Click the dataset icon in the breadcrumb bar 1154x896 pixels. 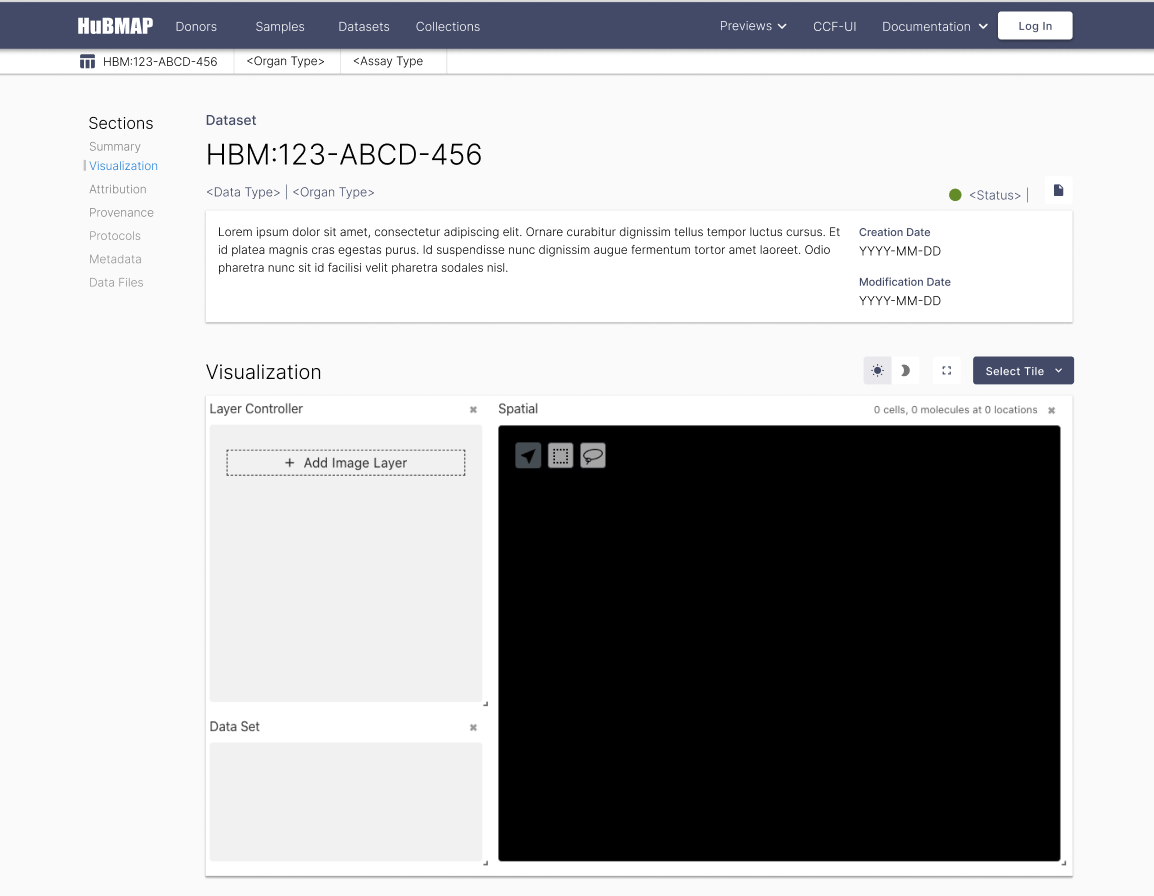pyautogui.click(x=87, y=60)
